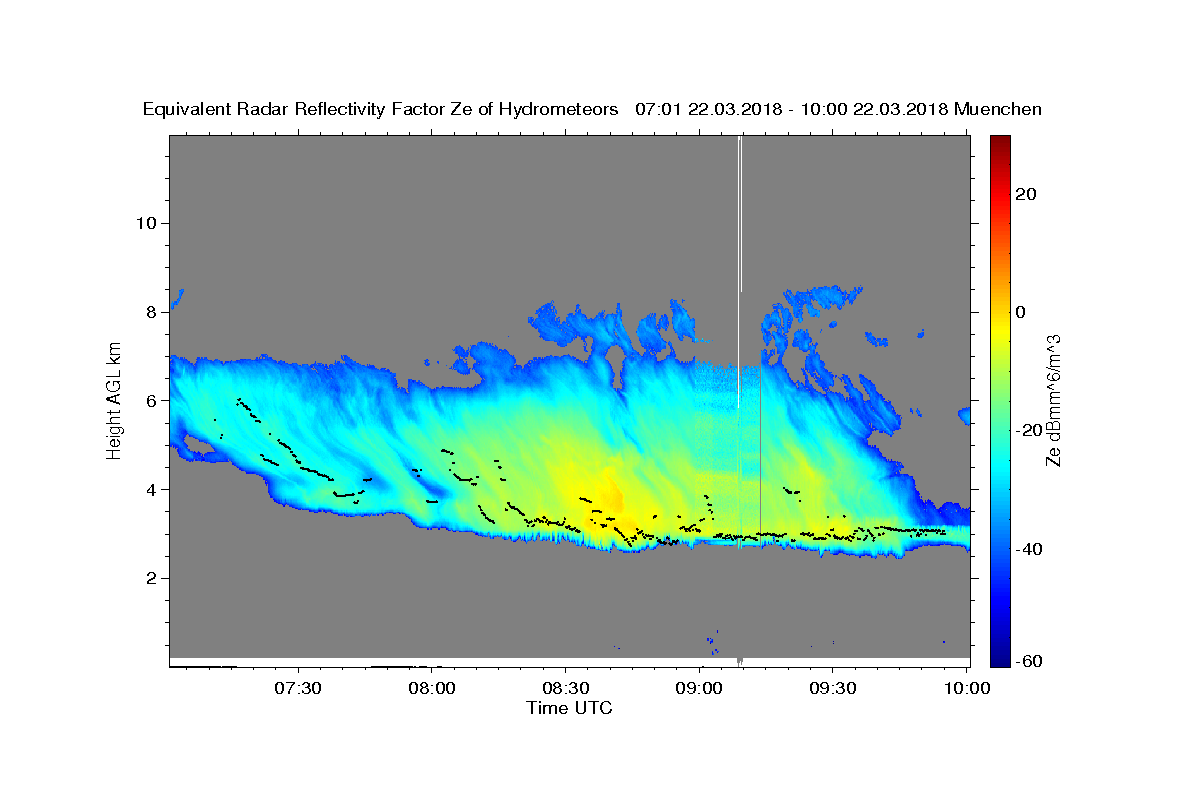Viewport: 1200px width, 800px height.
Task: Click the 'Height AGL km' axis label
Action: coord(114,400)
